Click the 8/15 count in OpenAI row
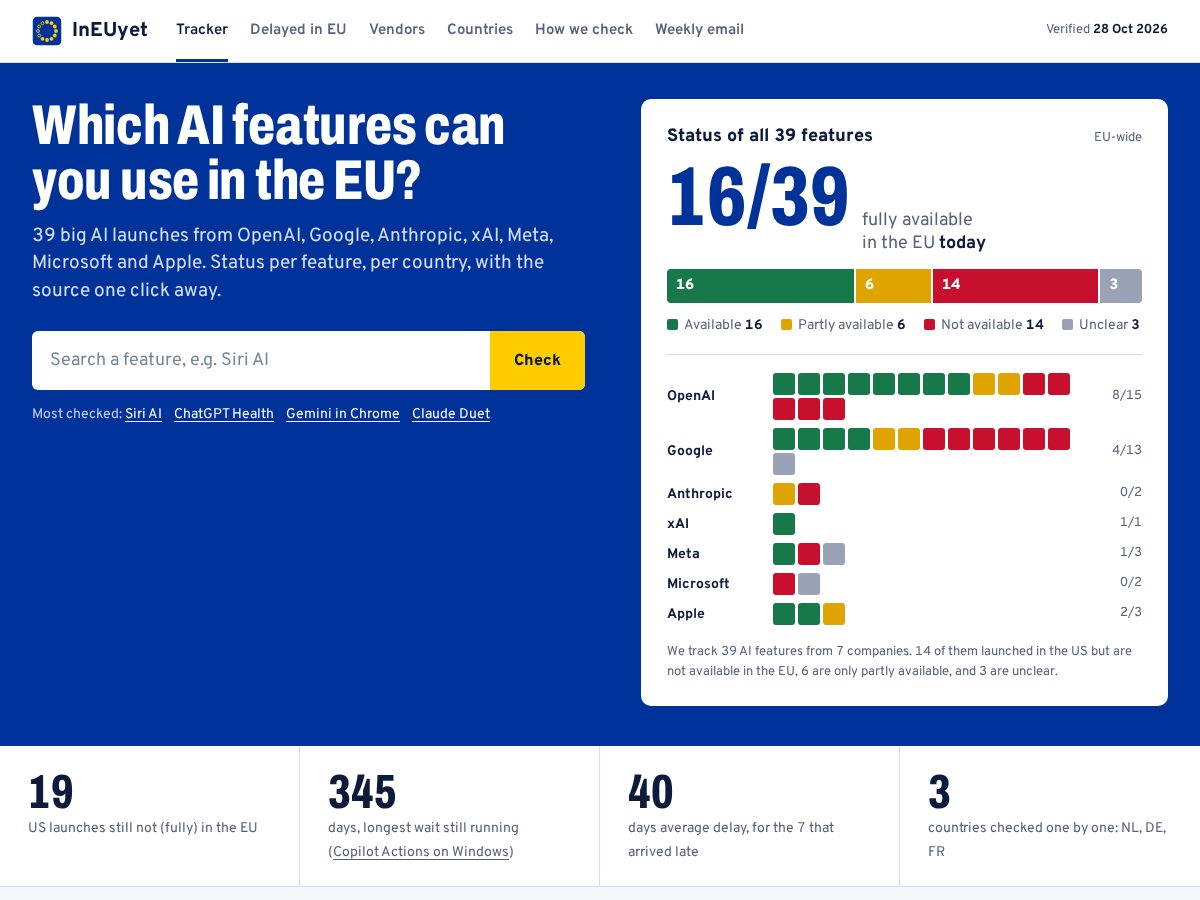Viewport: 1200px width, 900px height. pyautogui.click(x=1127, y=395)
